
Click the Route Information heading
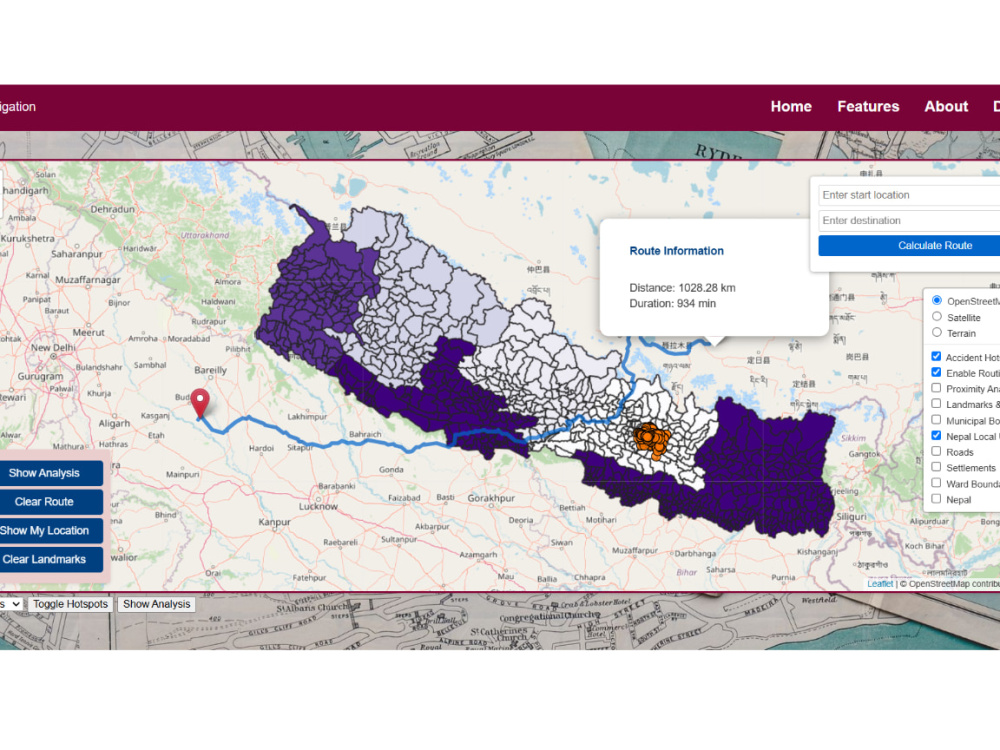(676, 251)
